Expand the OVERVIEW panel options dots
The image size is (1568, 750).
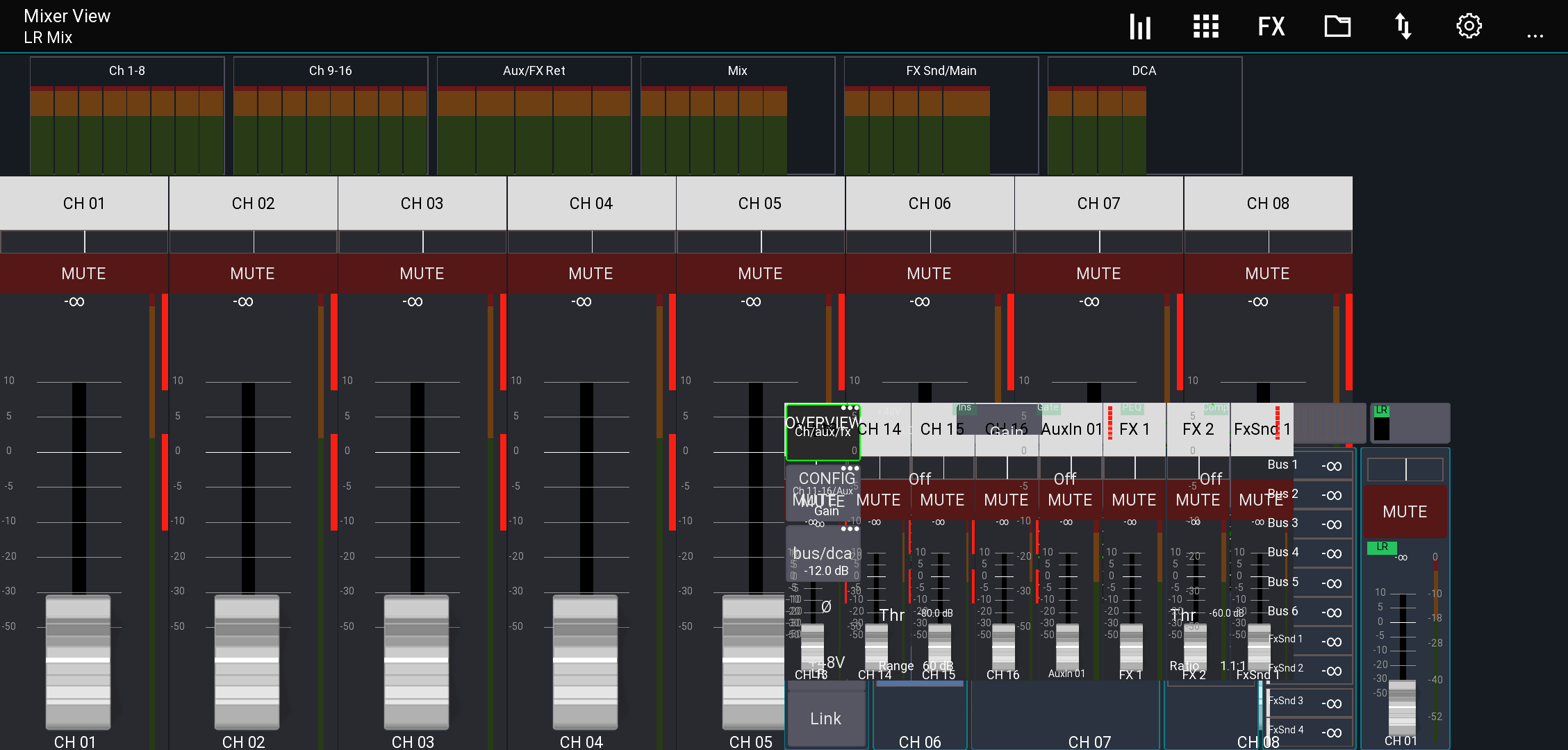pos(850,408)
